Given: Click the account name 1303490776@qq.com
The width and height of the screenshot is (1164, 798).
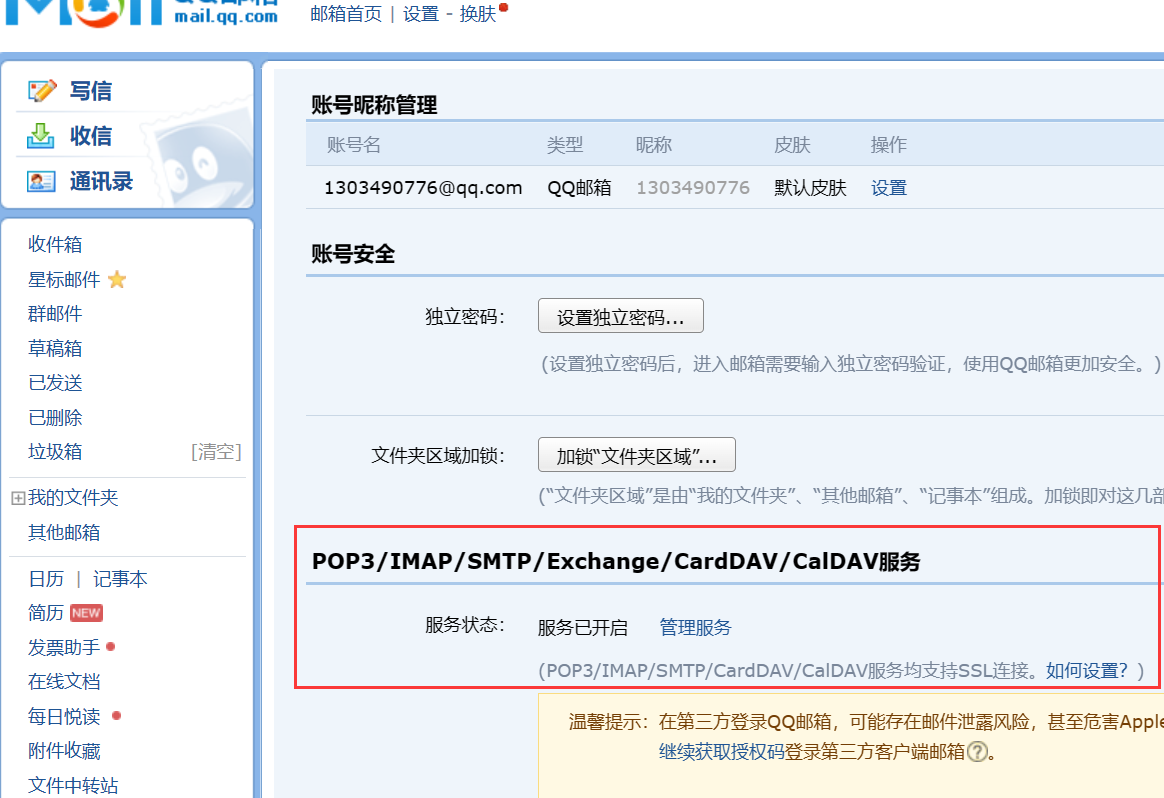Looking at the screenshot, I should pyautogui.click(x=423, y=188).
